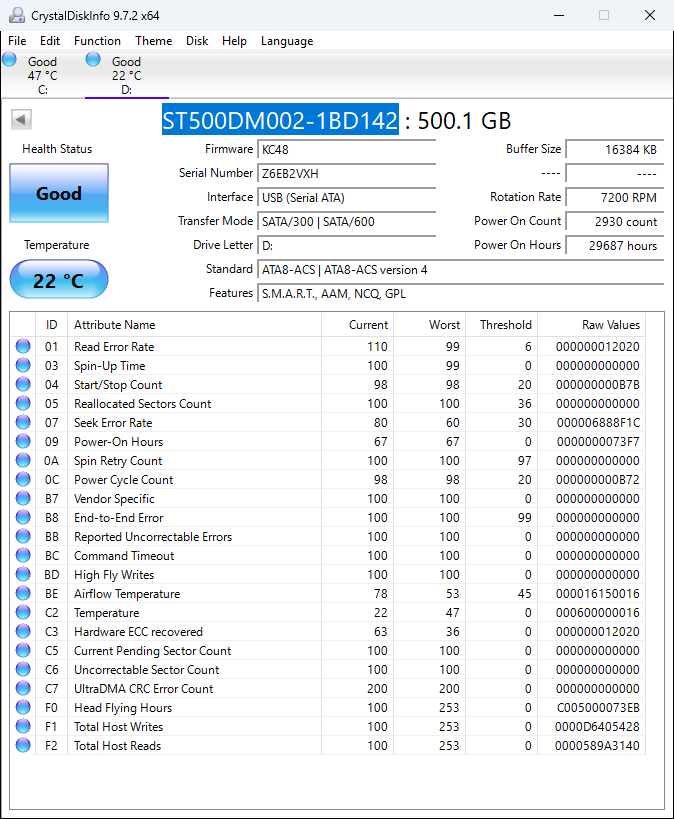Click status orb beside Start/Stop Count
This screenshot has width=674, height=819.
[x=23, y=384]
